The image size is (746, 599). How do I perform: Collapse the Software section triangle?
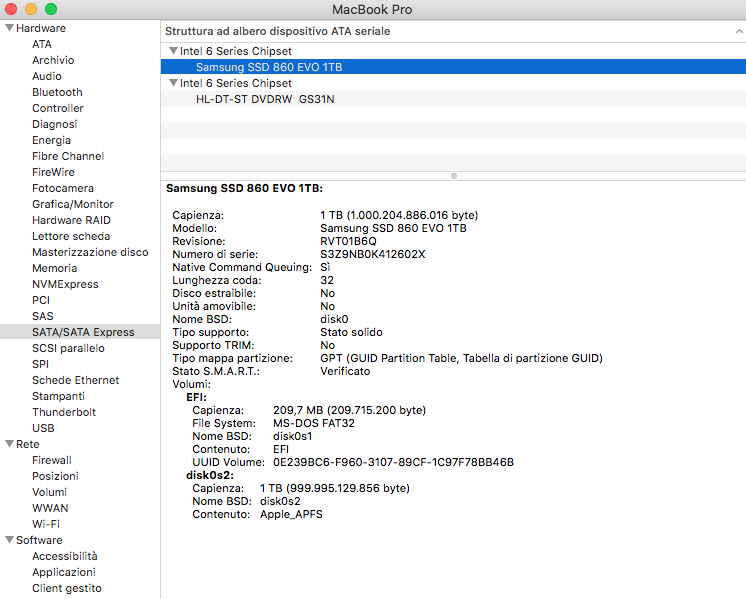(9, 540)
